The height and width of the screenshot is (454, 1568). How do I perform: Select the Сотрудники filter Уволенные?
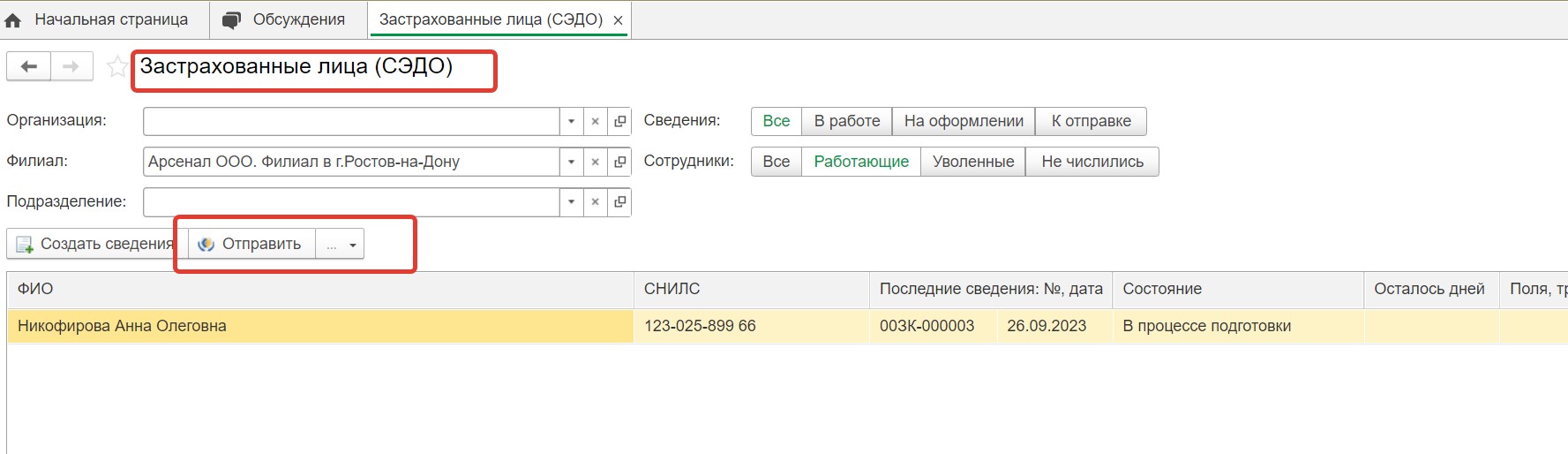coord(973,162)
